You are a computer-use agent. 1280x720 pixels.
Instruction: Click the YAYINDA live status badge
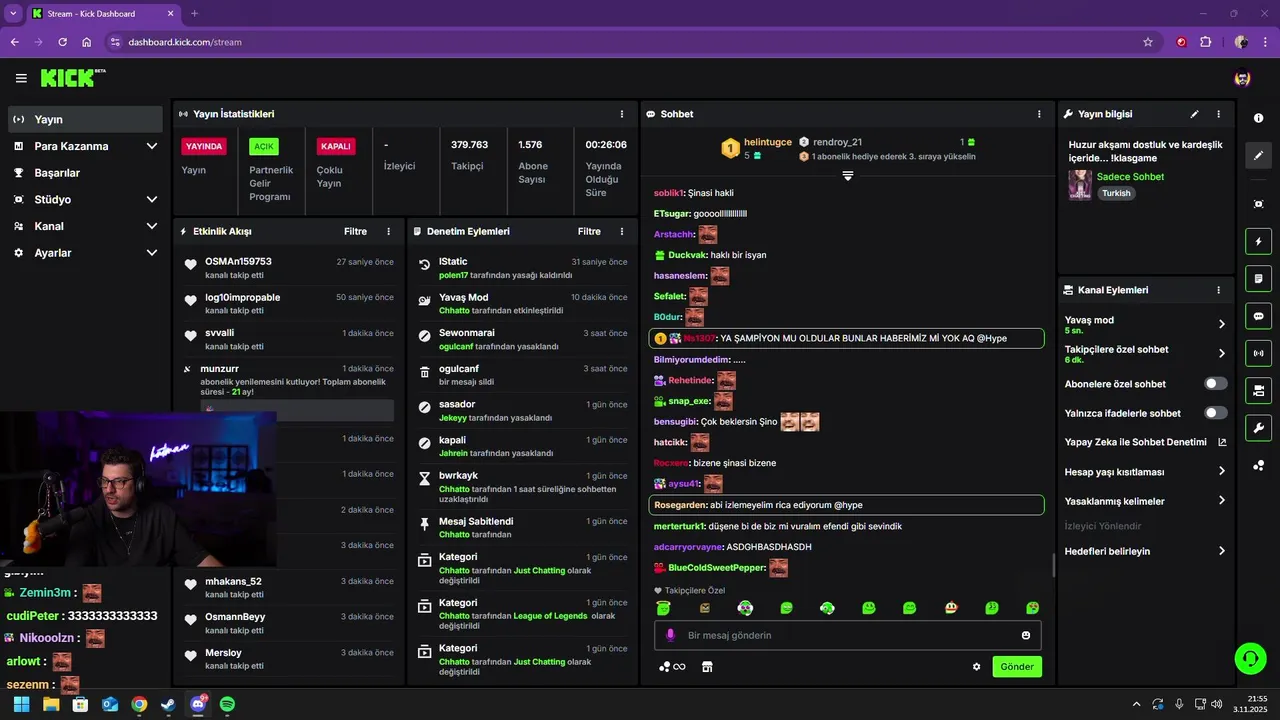click(204, 146)
